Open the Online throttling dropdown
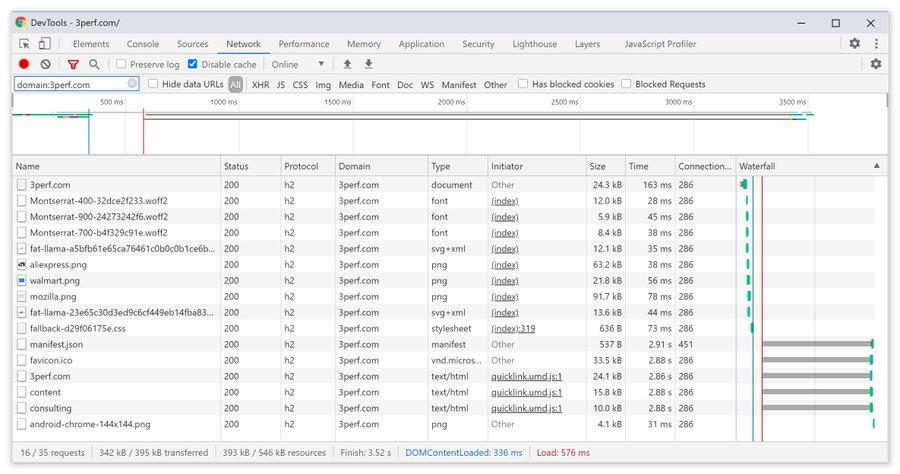Viewport: 900px width, 474px height. pos(298,64)
